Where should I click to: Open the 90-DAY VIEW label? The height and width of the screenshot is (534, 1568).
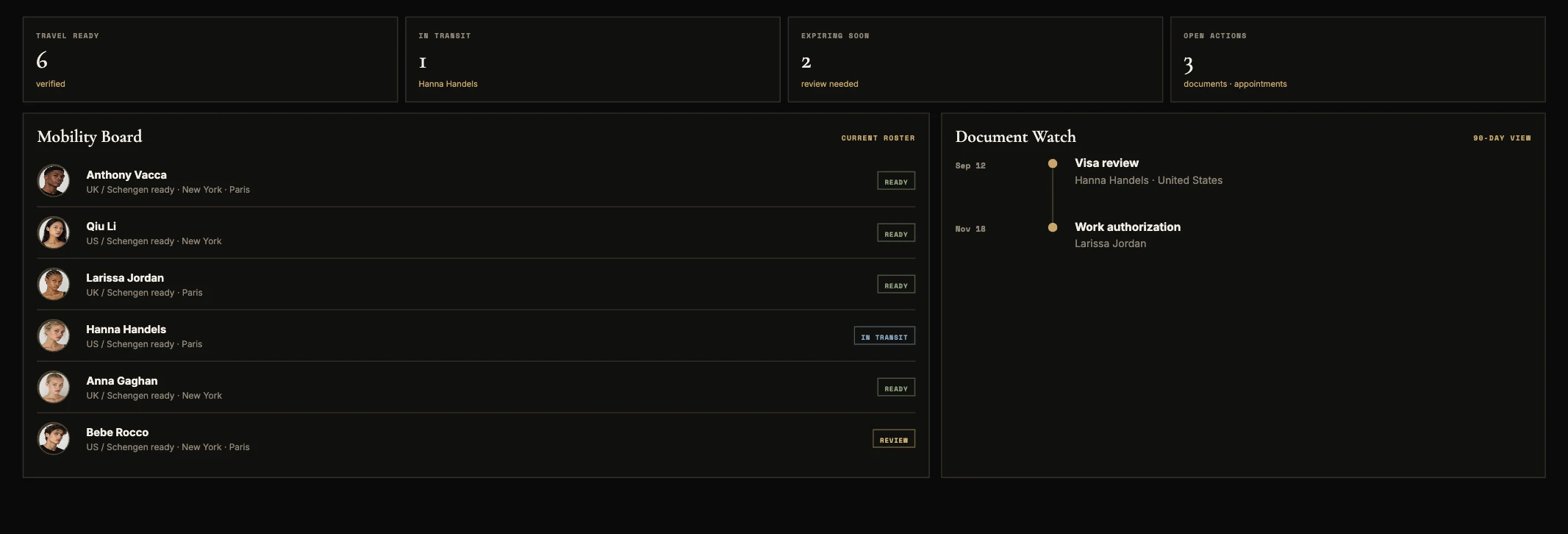[x=1502, y=138]
